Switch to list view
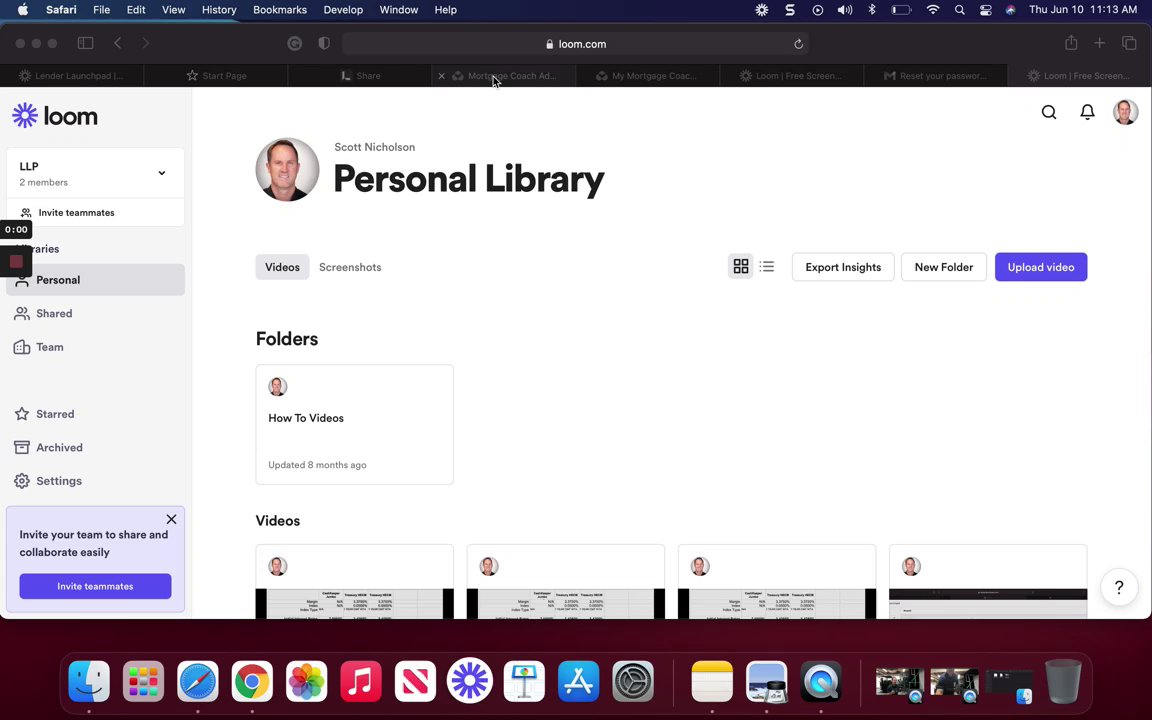 [767, 267]
